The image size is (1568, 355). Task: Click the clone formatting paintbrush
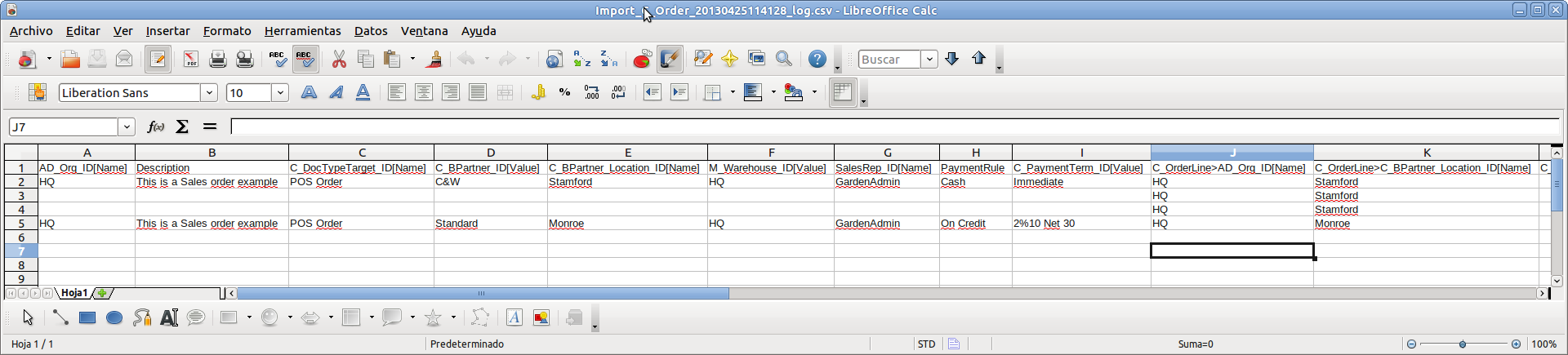click(x=434, y=60)
